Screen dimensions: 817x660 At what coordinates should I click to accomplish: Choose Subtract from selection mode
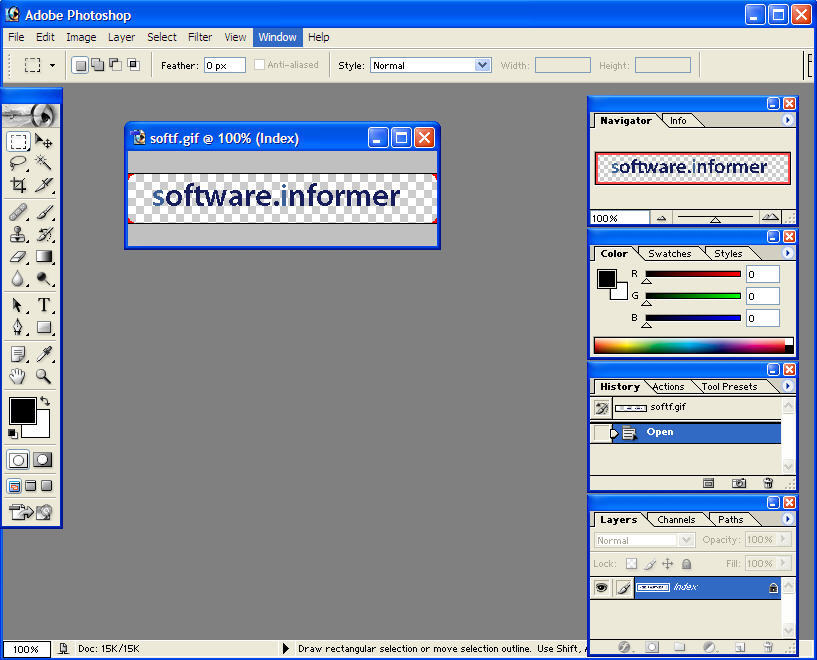point(115,65)
